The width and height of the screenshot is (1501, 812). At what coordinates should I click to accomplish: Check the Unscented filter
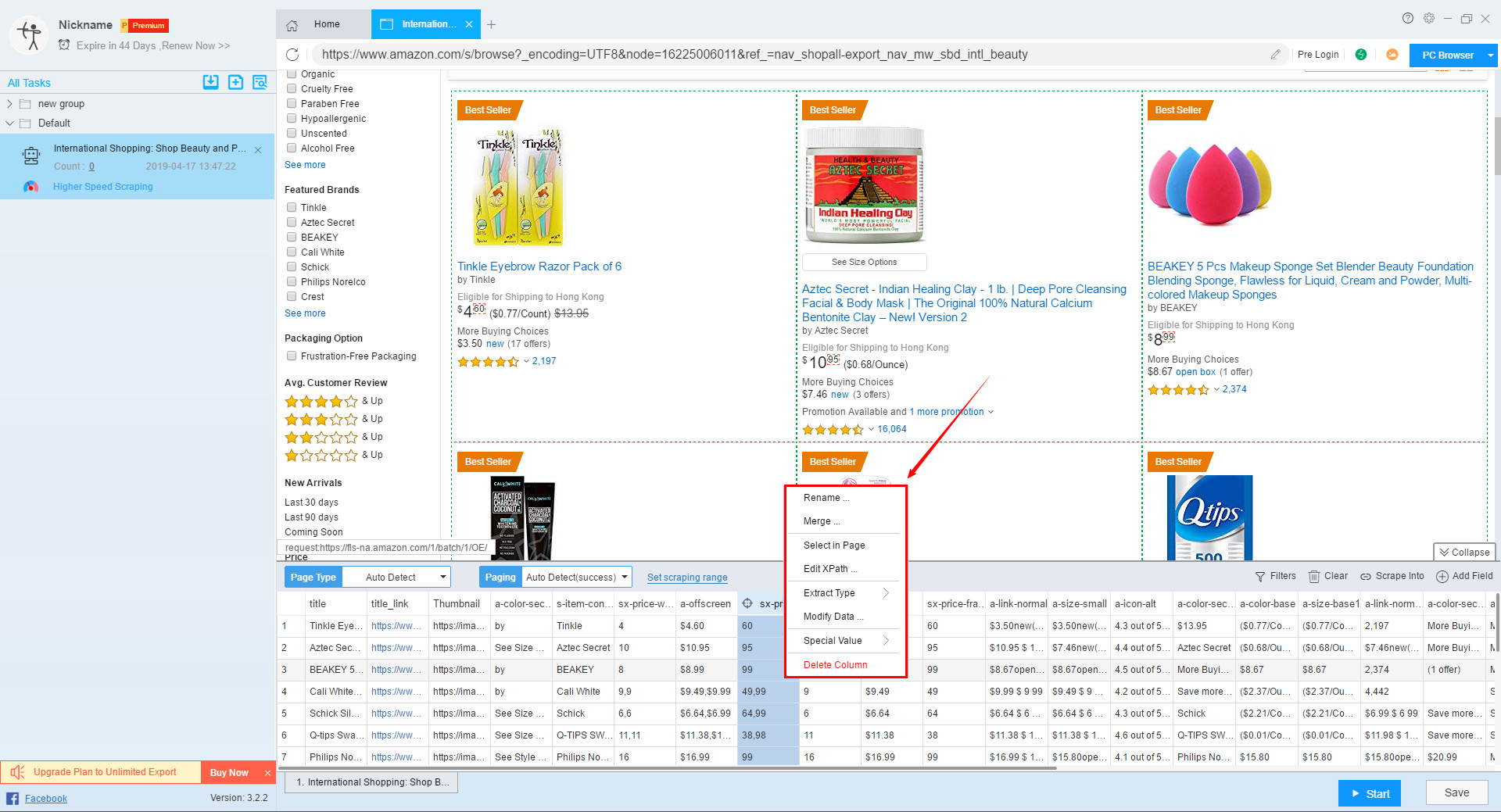coord(292,133)
